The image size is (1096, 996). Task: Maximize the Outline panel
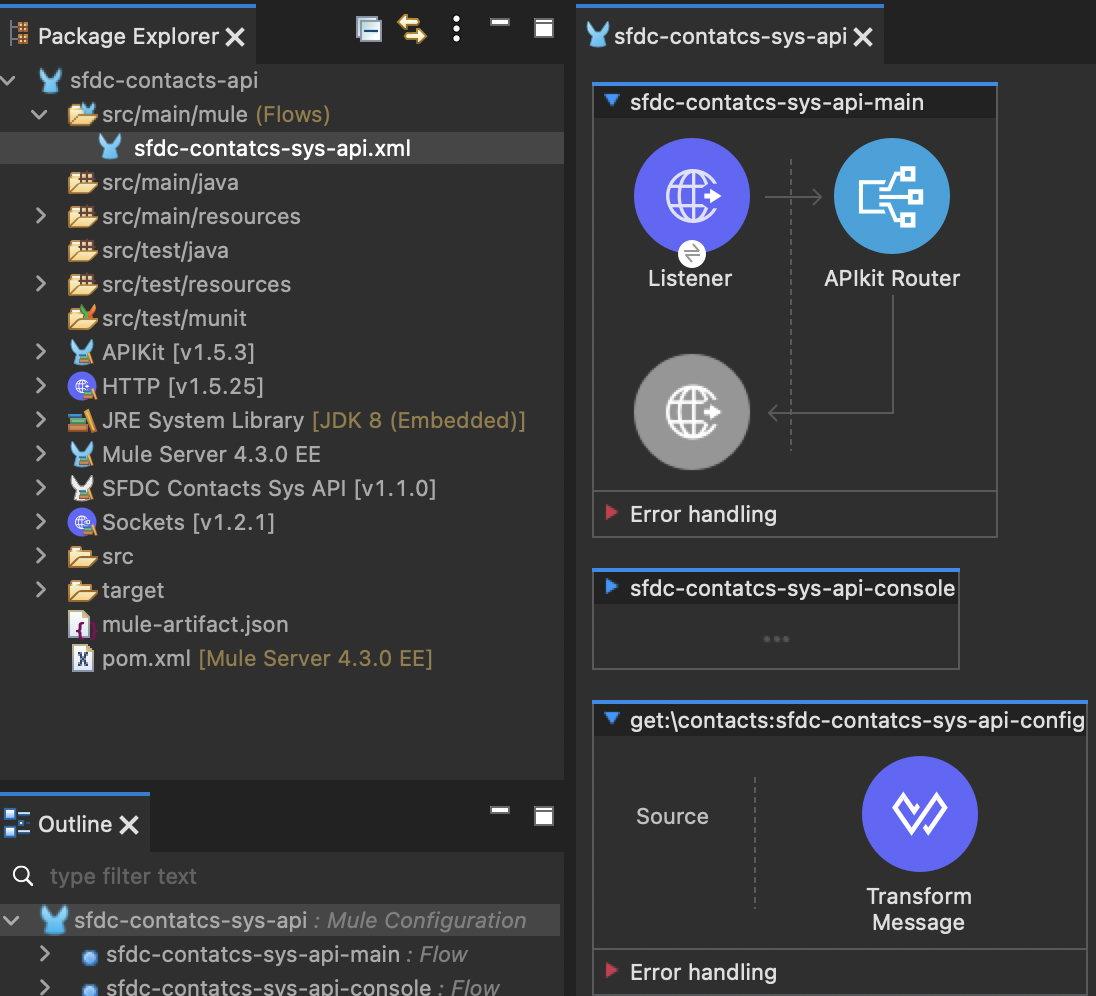point(544,816)
